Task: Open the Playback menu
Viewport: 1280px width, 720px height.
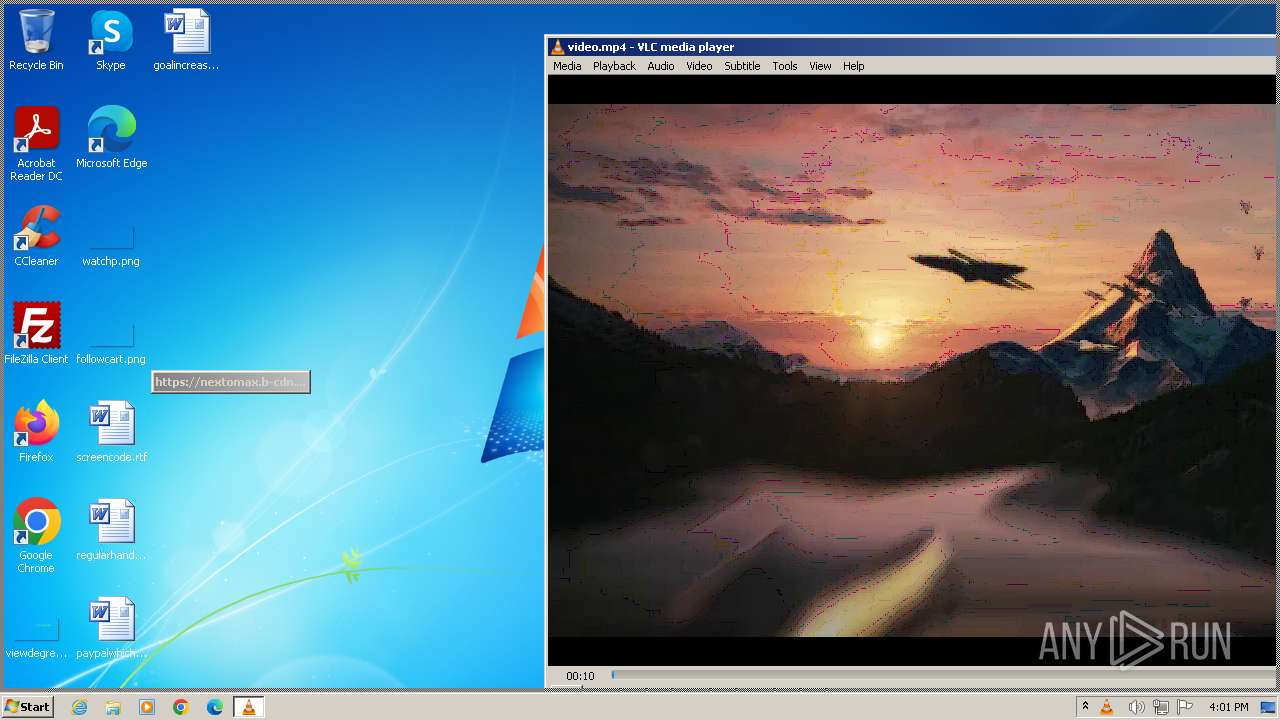Action: 614,66
